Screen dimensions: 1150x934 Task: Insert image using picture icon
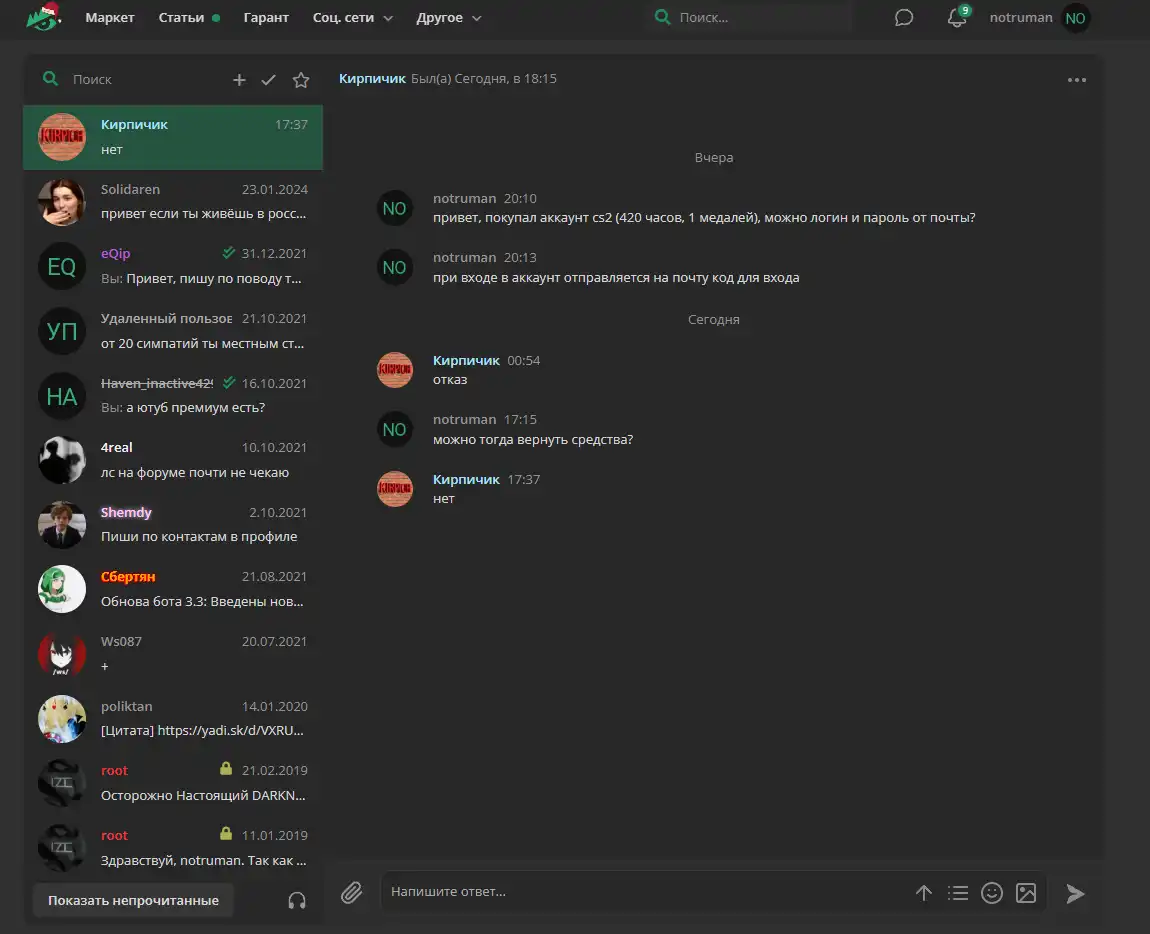(1025, 893)
